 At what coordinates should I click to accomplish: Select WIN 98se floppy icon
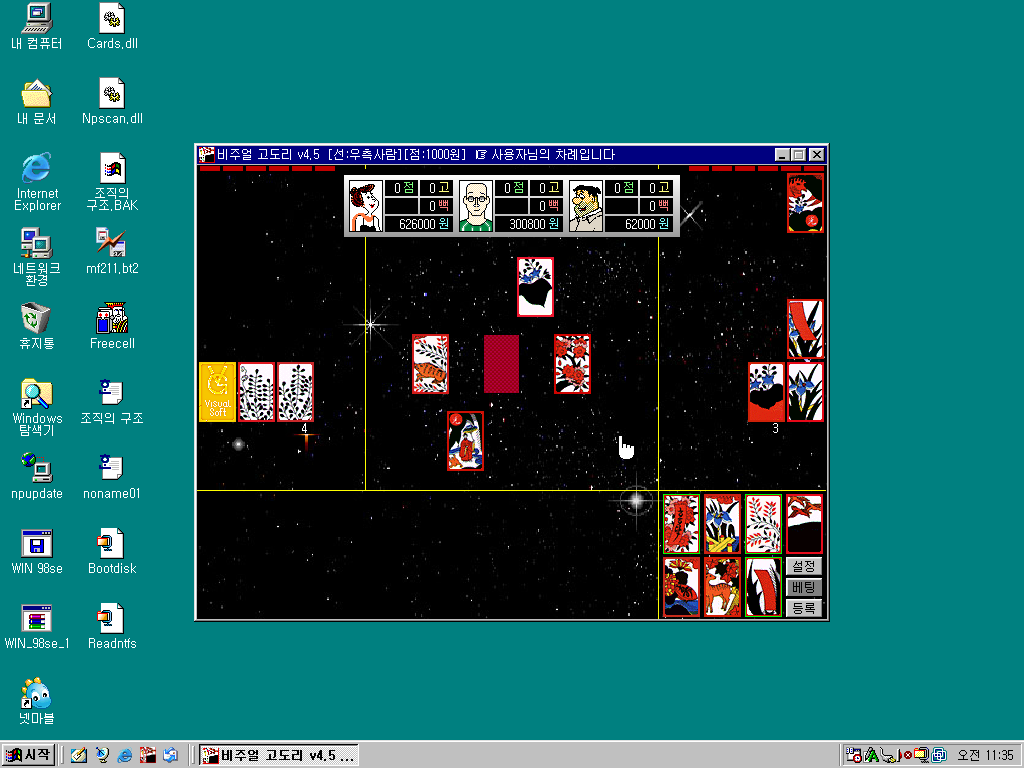tap(37, 551)
